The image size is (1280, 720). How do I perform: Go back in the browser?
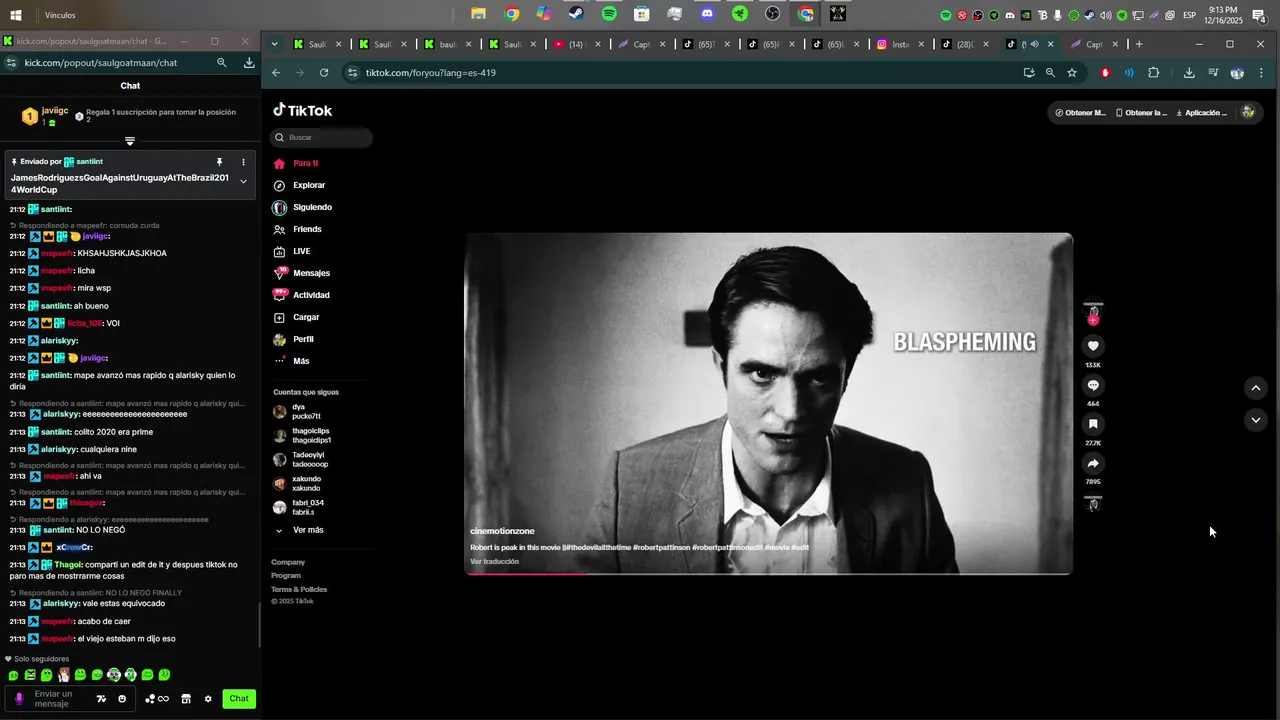(x=276, y=73)
